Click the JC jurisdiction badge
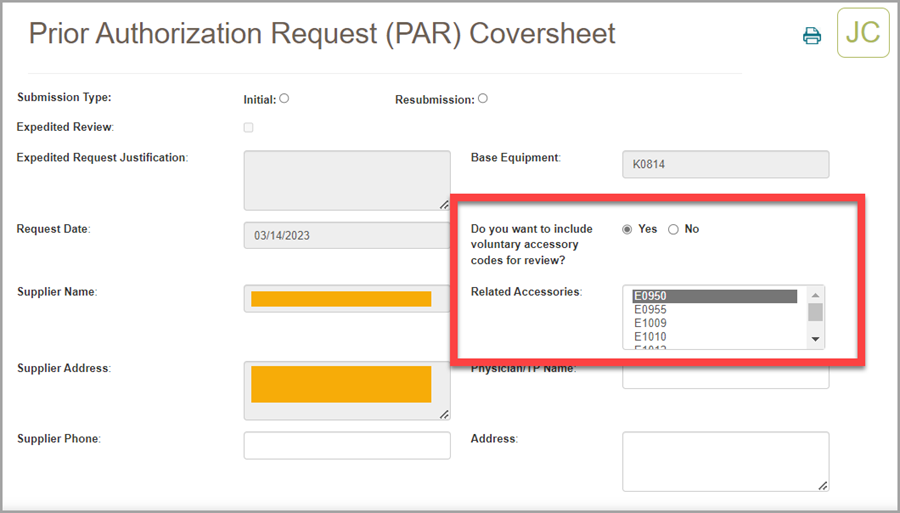 tap(862, 32)
